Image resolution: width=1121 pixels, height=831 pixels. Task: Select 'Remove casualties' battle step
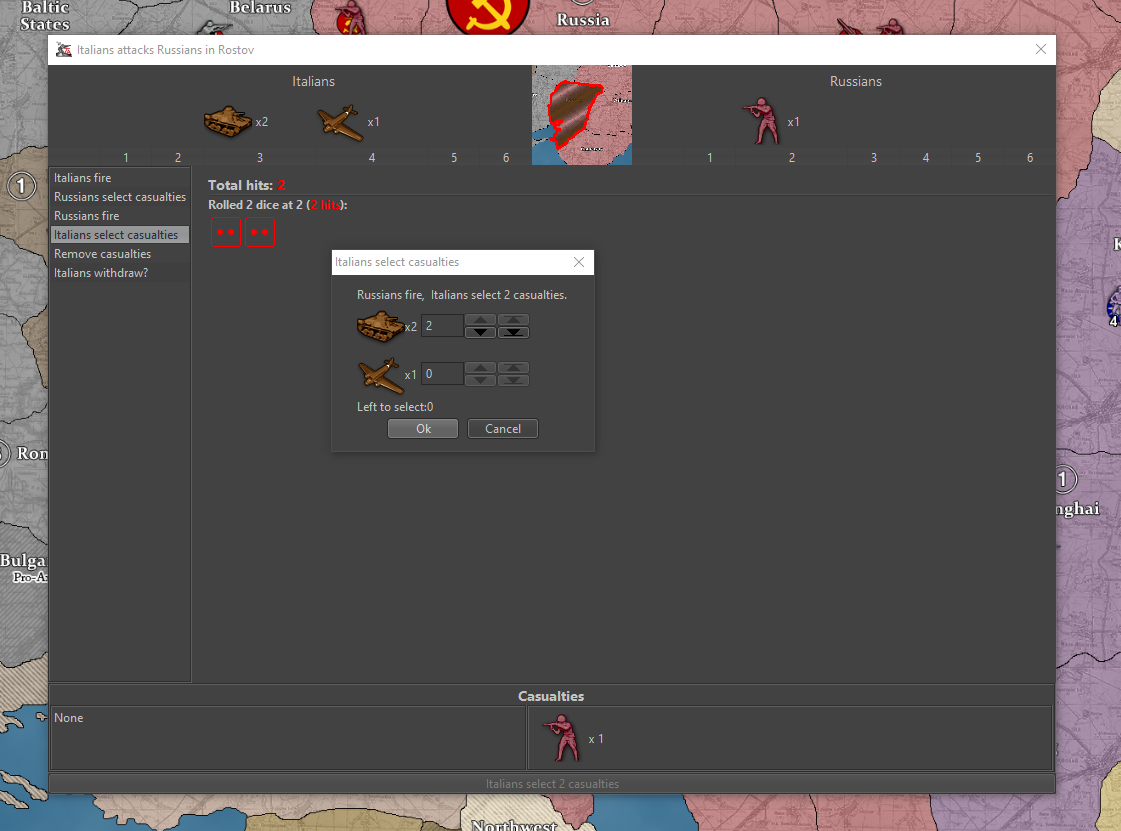[103, 254]
